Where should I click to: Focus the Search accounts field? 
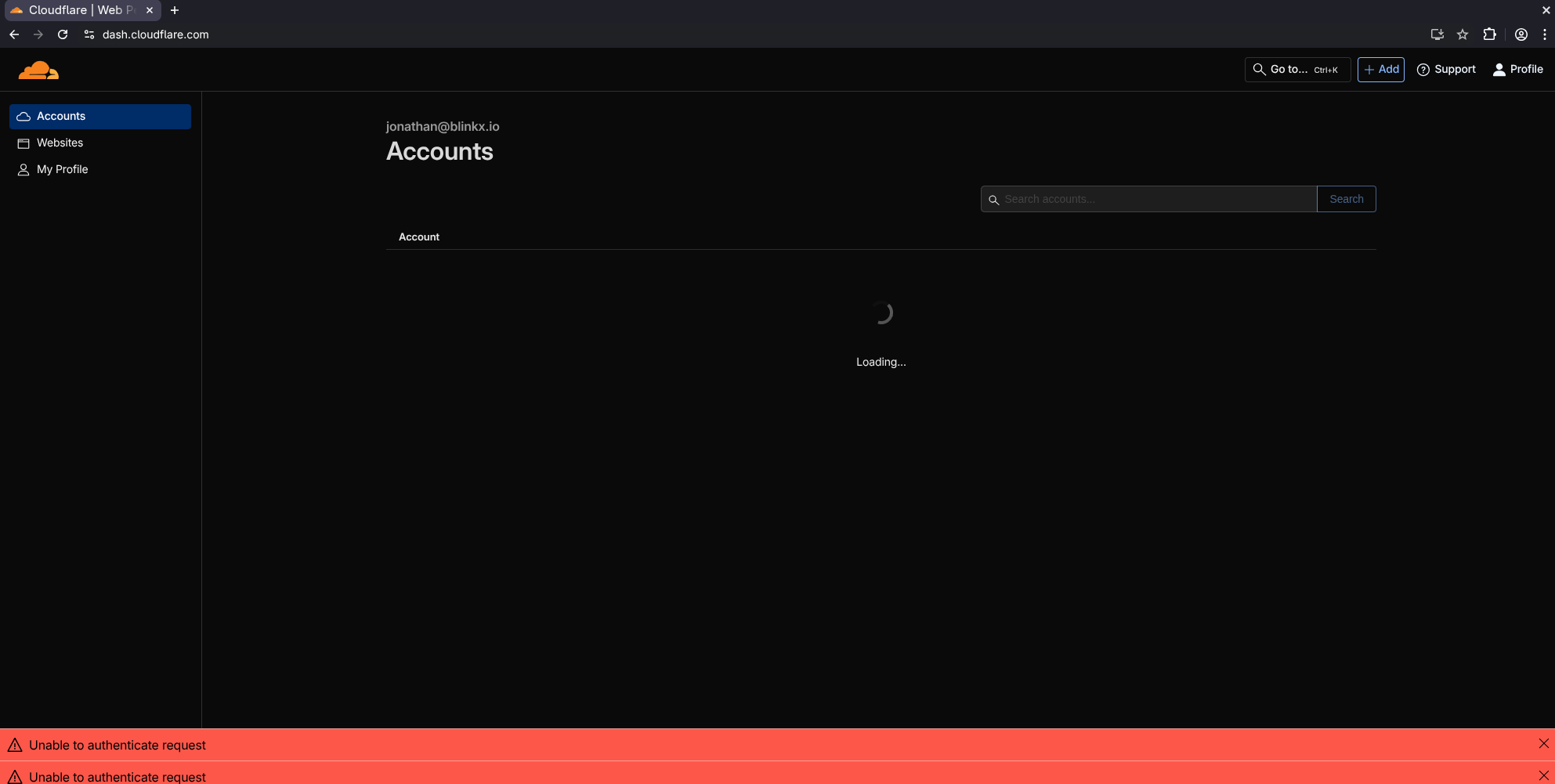(1148, 199)
